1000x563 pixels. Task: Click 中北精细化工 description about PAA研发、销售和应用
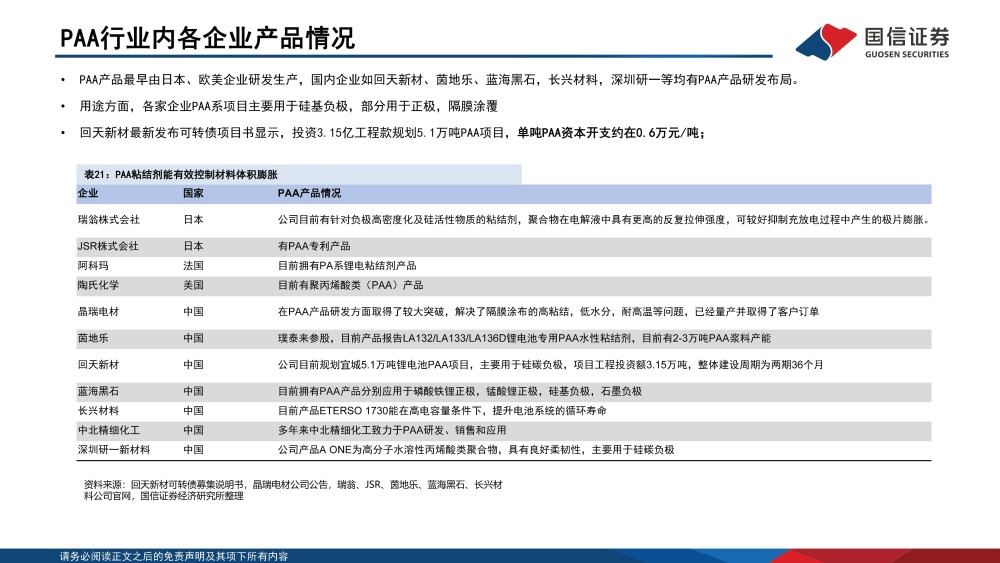(x=392, y=430)
